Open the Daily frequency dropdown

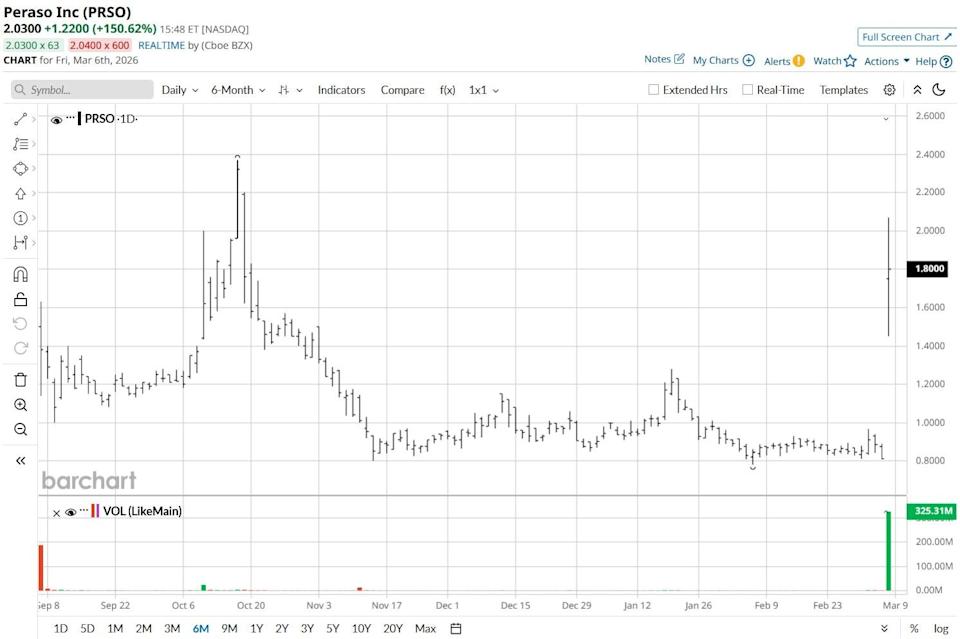180,90
